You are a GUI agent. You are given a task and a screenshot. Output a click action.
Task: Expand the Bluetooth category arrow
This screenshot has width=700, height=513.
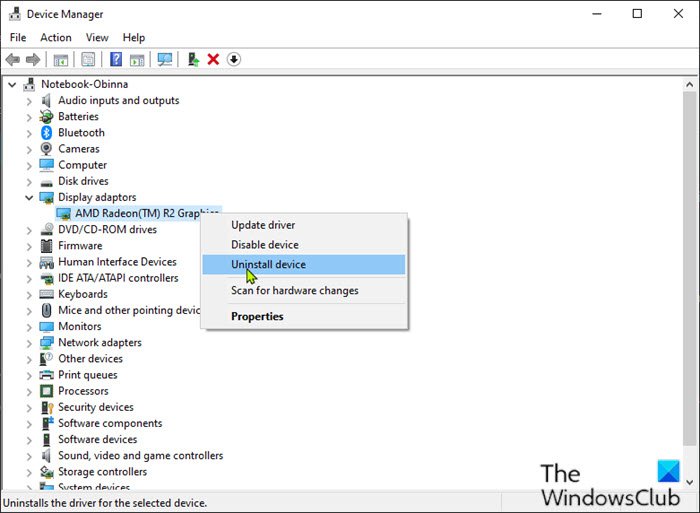point(29,133)
